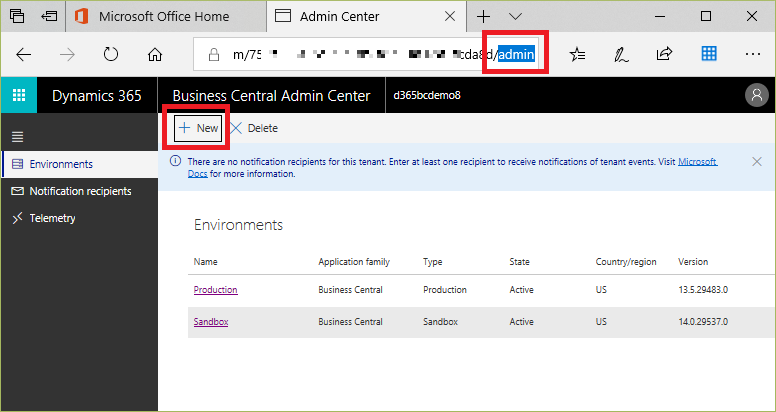Click the Dynamics 365 title

pyautogui.click(x=97, y=96)
